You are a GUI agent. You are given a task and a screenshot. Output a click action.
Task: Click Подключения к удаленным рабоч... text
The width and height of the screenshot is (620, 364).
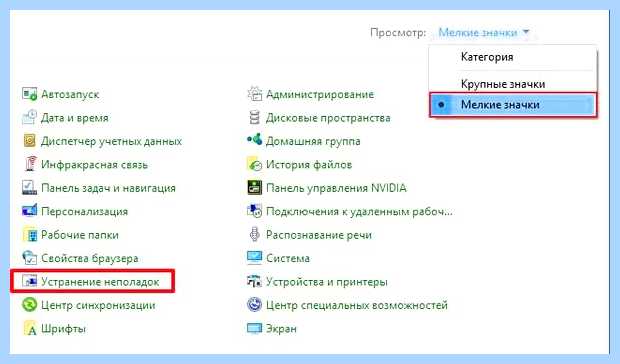359,211
